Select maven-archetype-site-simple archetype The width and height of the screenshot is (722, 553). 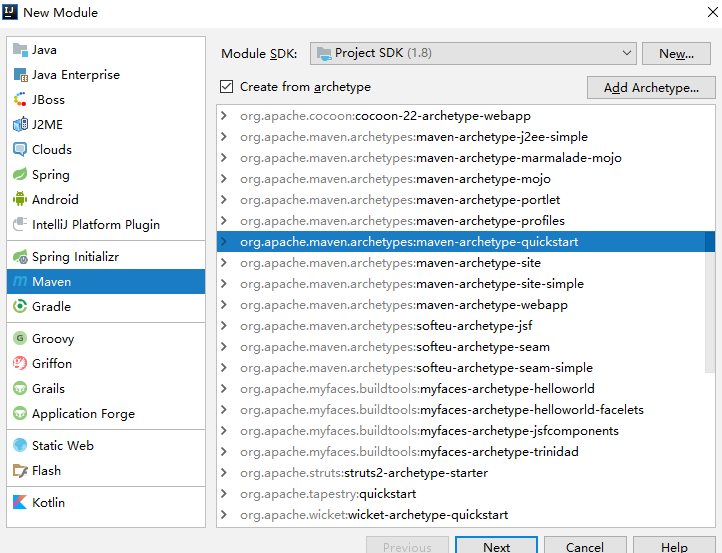pyautogui.click(x=460, y=284)
